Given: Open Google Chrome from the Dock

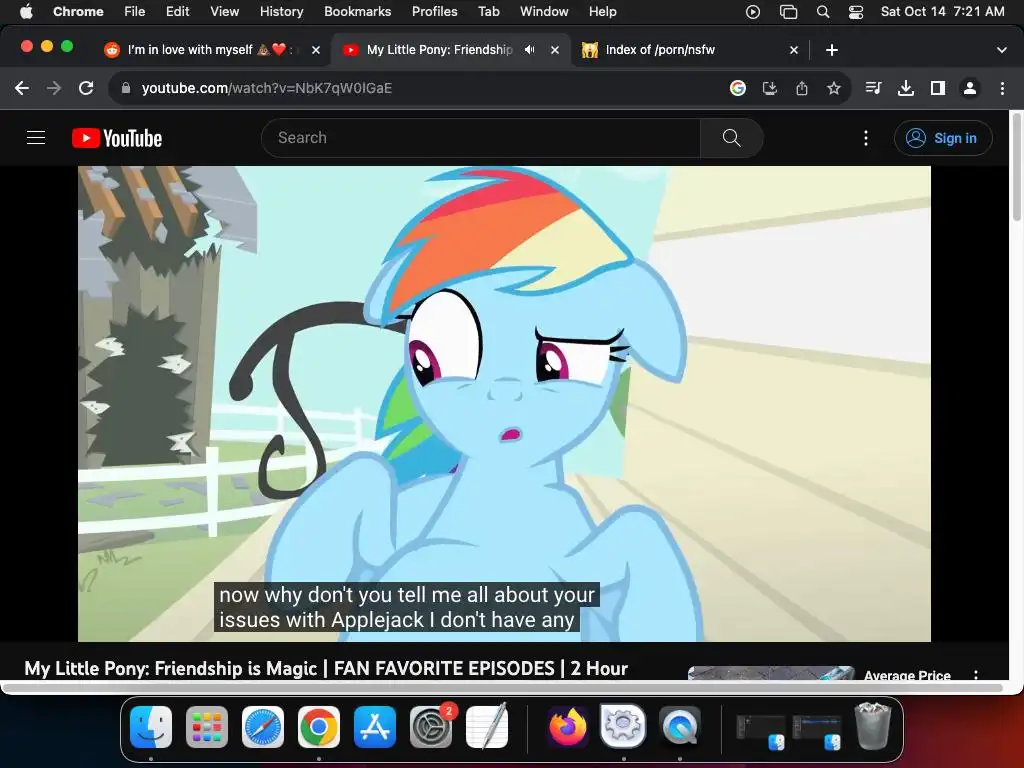Looking at the screenshot, I should coord(319,727).
